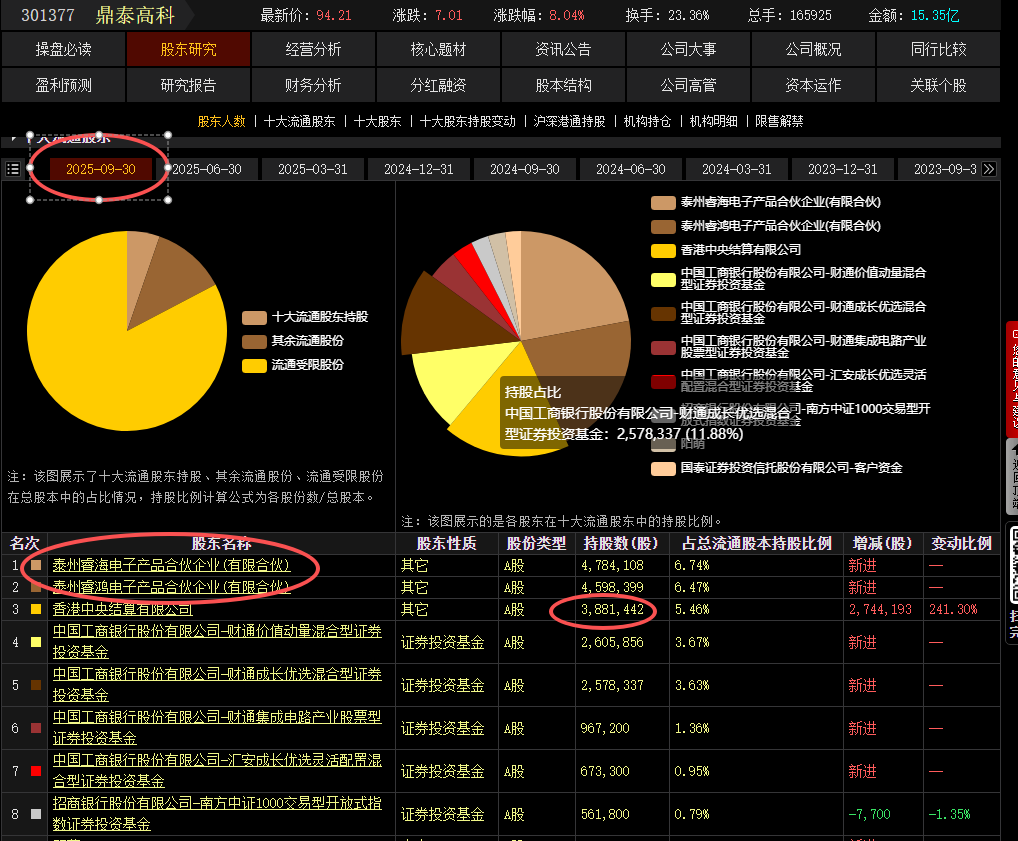
Task: Go to 公司大事 tab
Action: [688, 49]
